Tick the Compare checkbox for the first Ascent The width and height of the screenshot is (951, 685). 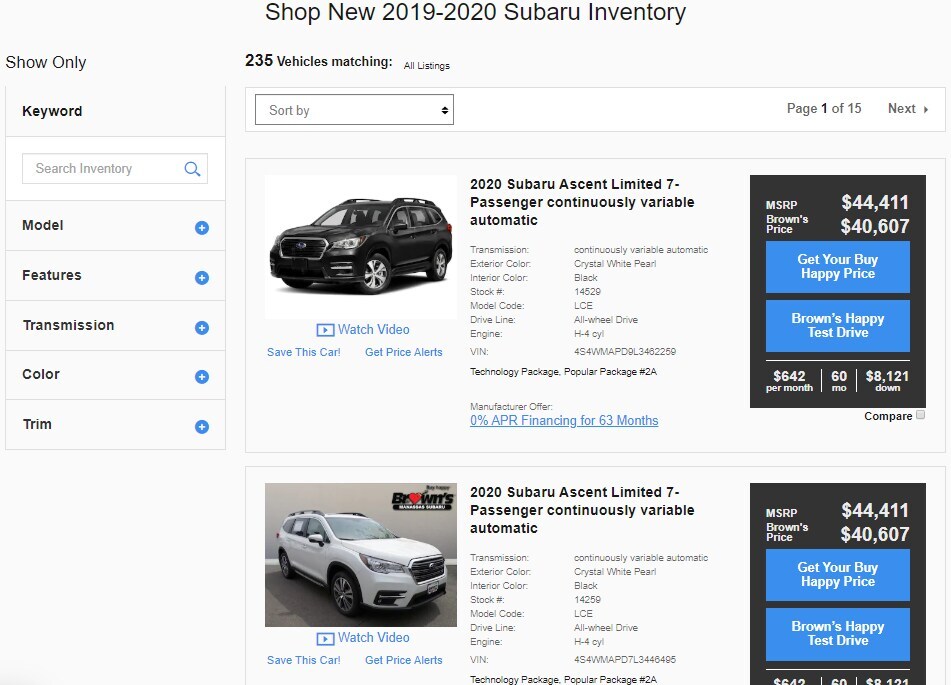(x=920, y=415)
